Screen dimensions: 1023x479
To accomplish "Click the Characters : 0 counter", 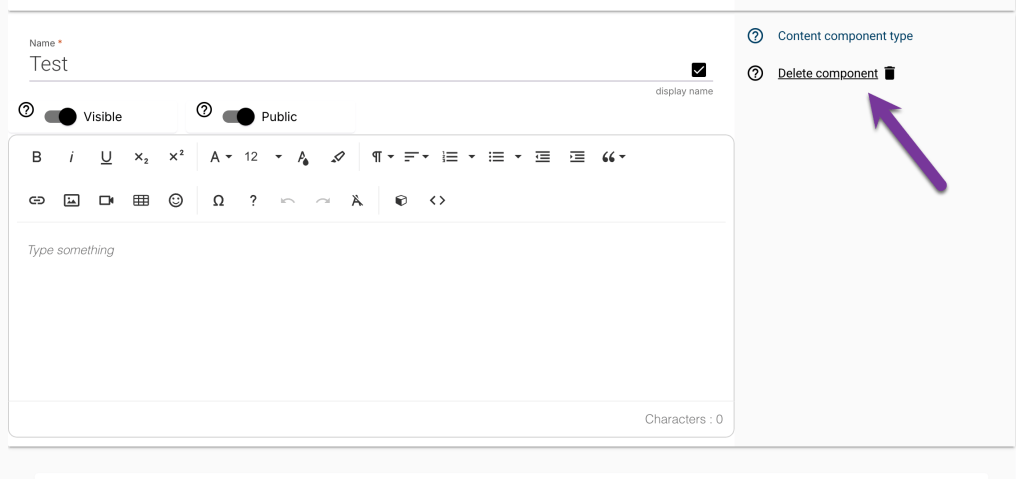I will (684, 419).
